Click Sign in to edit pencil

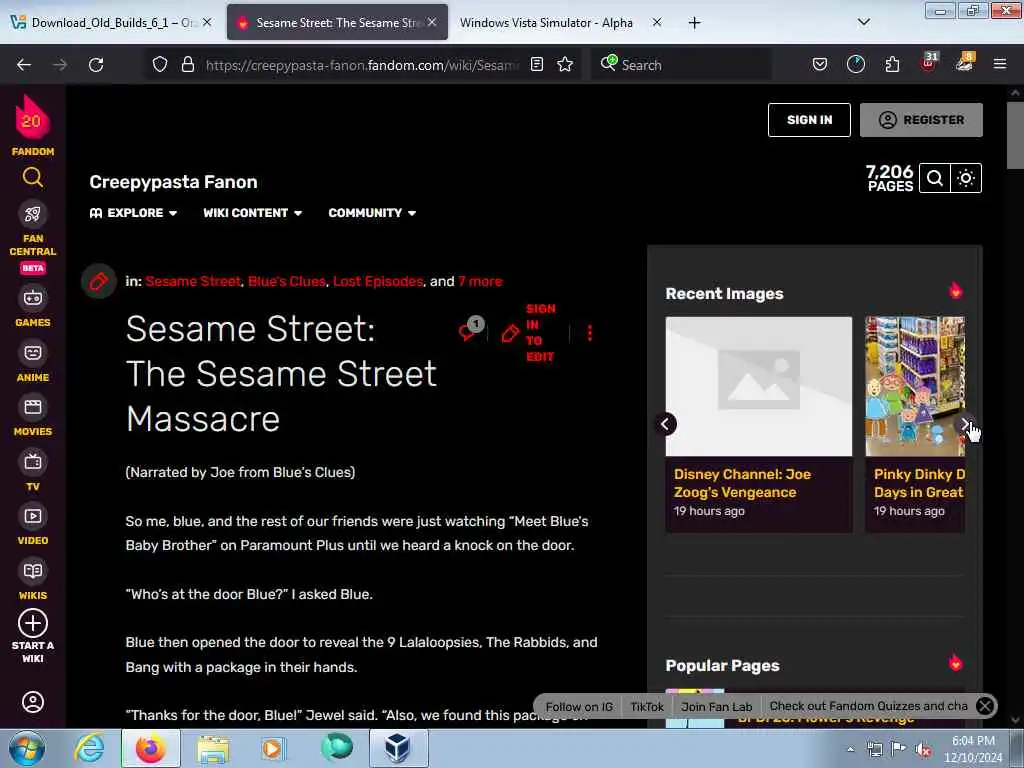510,333
